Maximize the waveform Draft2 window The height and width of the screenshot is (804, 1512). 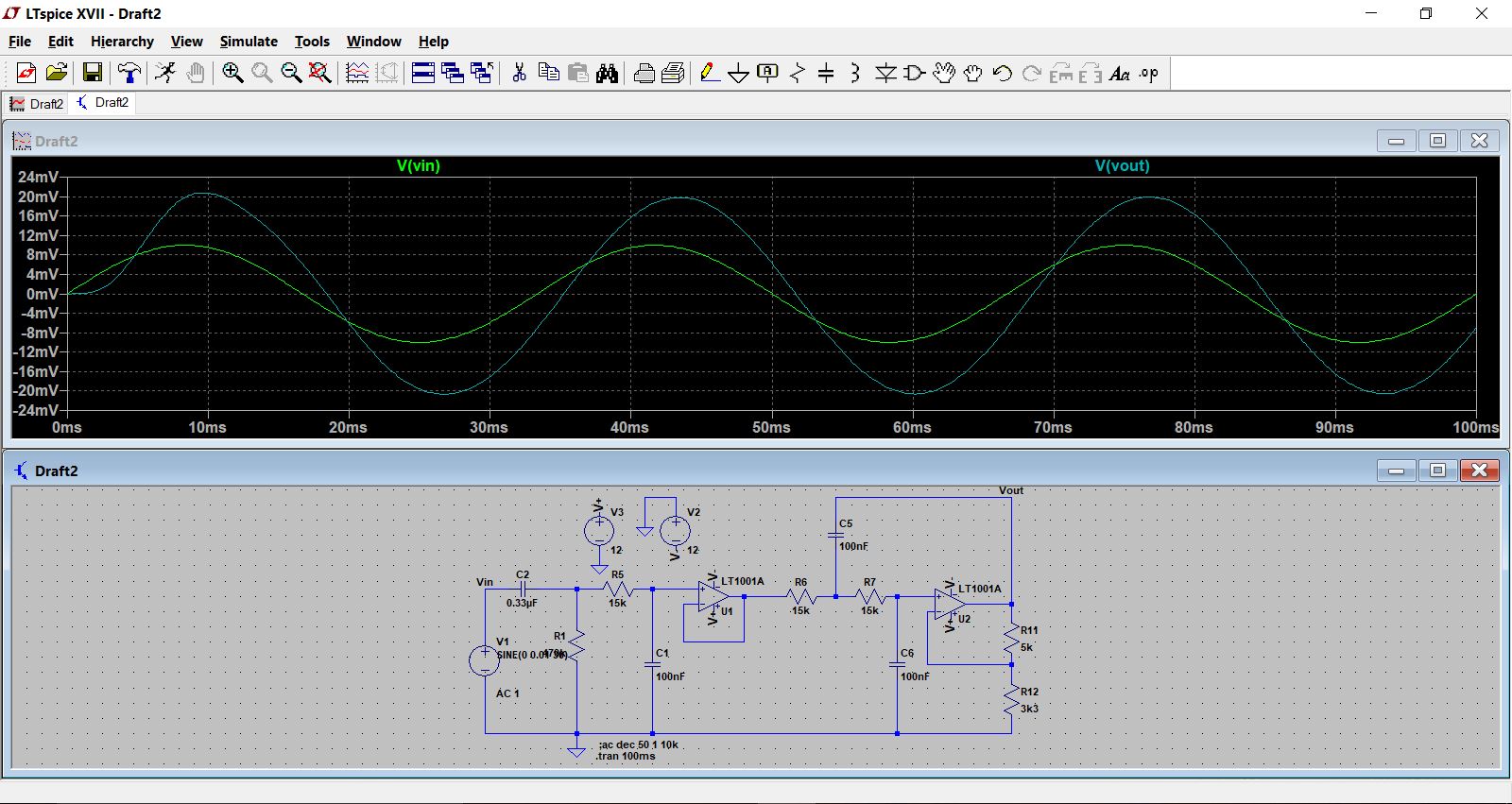pyautogui.click(x=1437, y=141)
